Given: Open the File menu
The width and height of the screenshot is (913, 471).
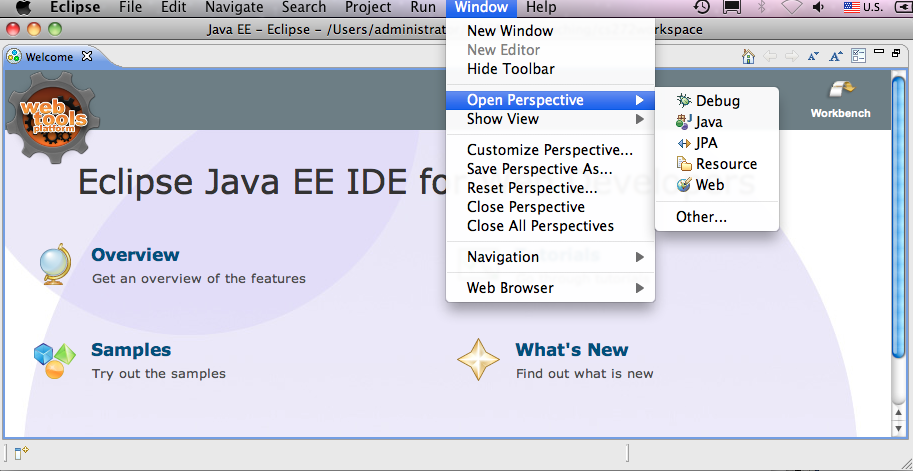Looking at the screenshot, I should click(130, 8).
